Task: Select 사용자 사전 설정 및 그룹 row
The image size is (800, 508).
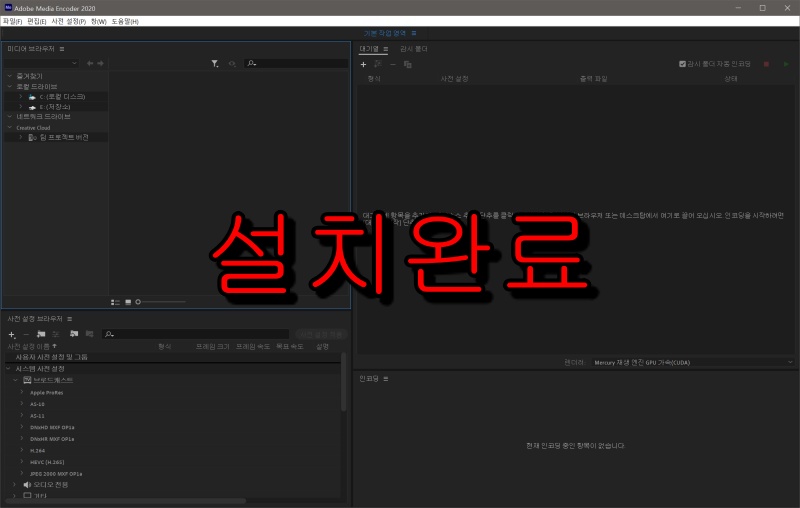Action: pos(172,357)
